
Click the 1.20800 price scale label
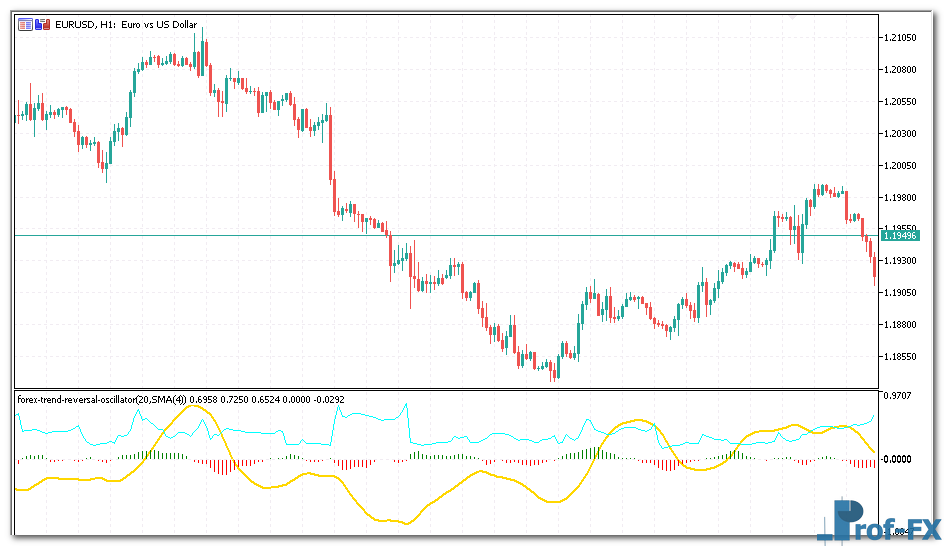[902, 70]
